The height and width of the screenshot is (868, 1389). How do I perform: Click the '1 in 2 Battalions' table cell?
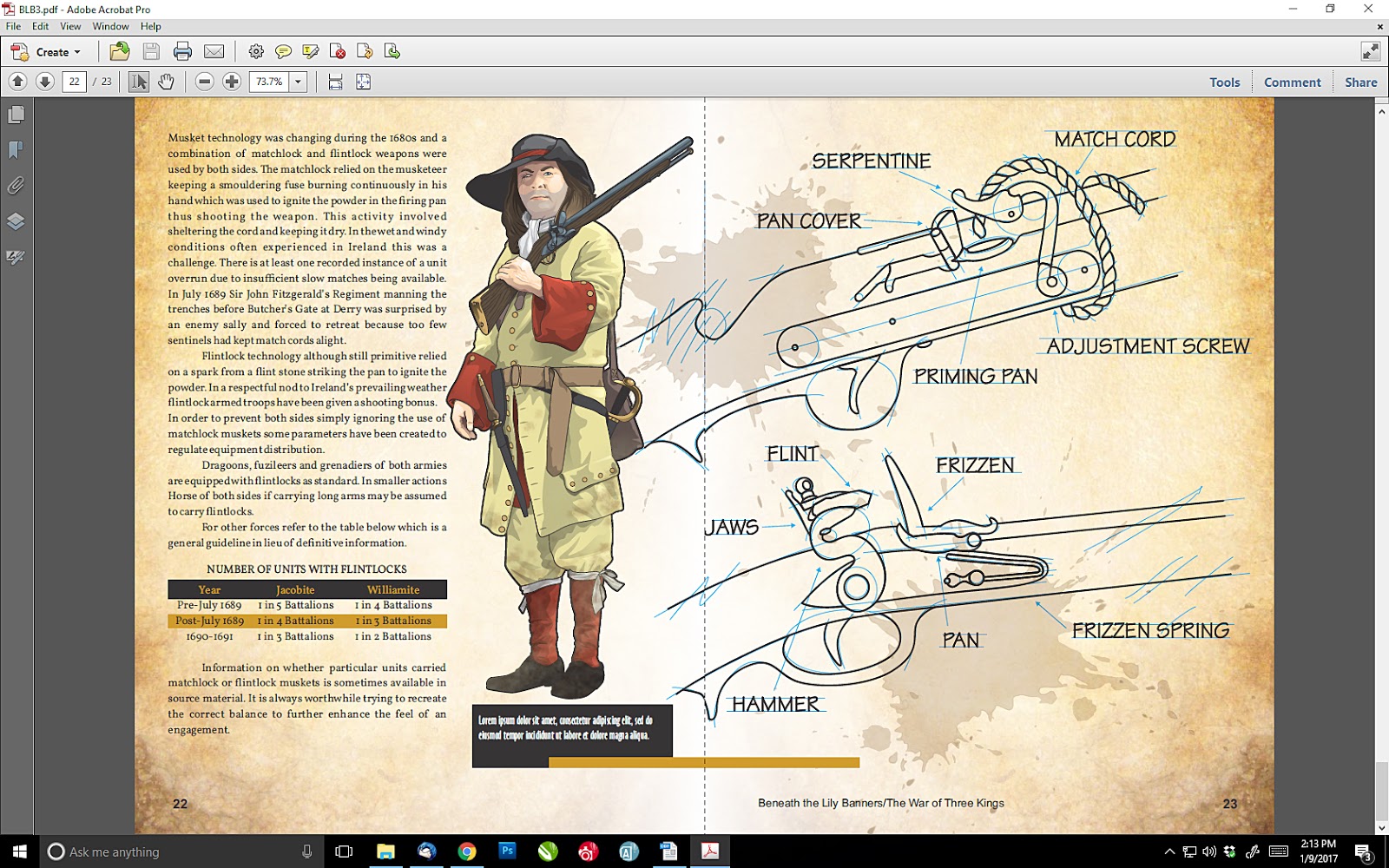click(392, 636)
